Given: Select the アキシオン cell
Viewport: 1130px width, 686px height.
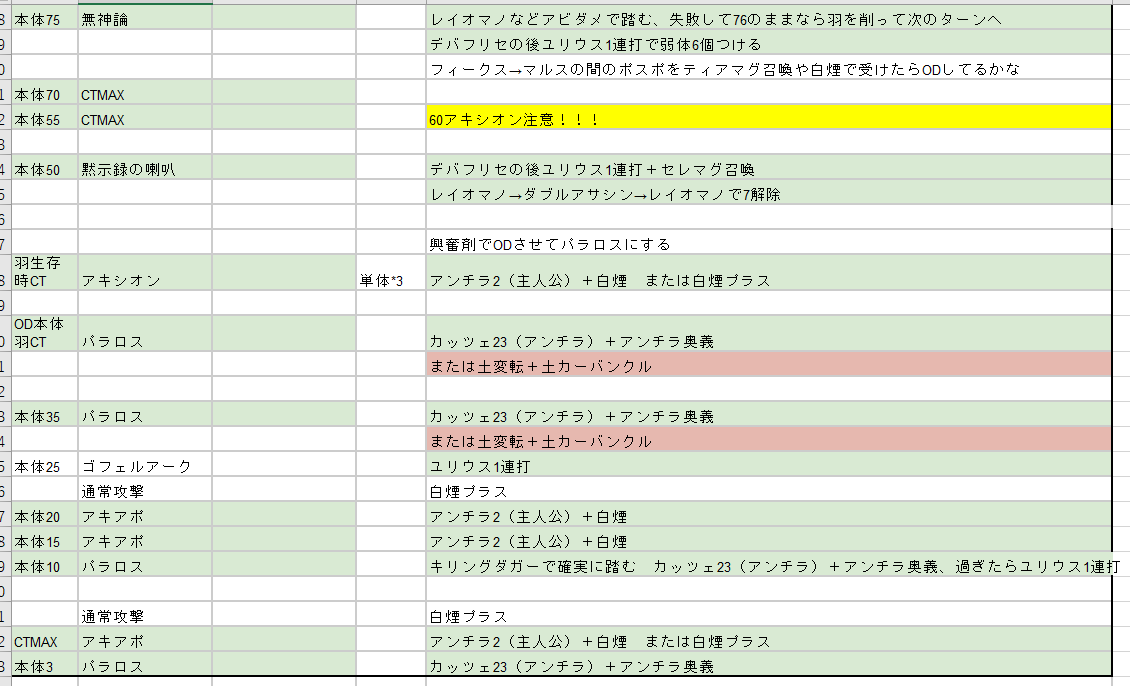Looking at the screenshot, I should [145, 272].
